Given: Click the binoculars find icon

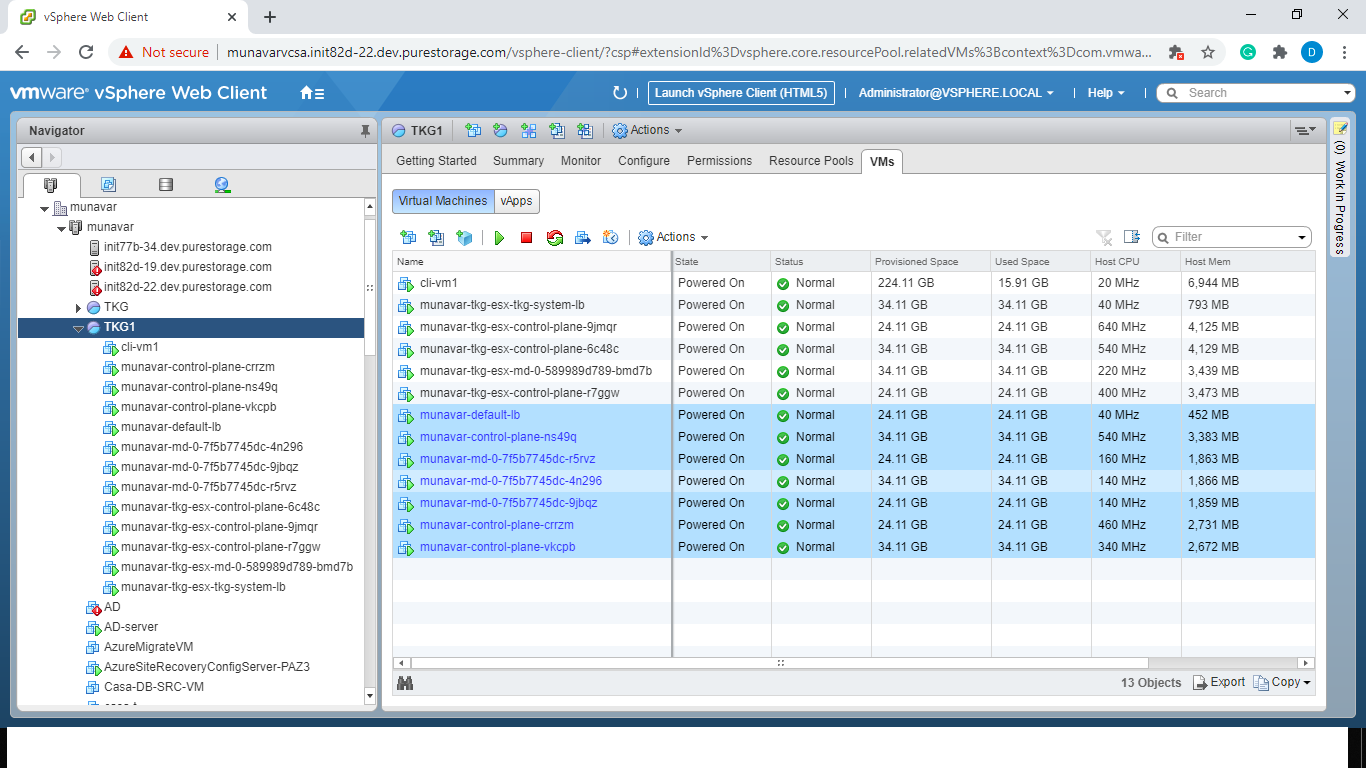Looking at the screenshot, I should pos(405,683).
